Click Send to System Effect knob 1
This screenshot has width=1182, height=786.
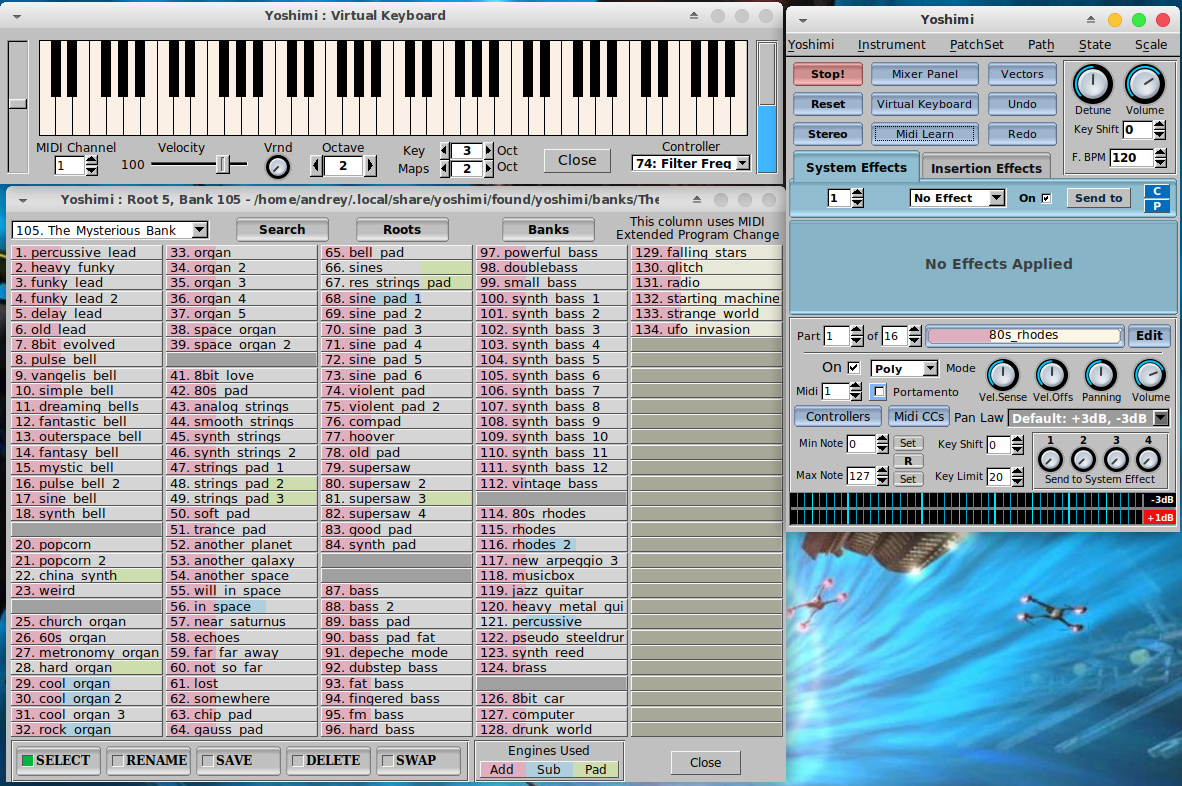tap(1050, 459)
